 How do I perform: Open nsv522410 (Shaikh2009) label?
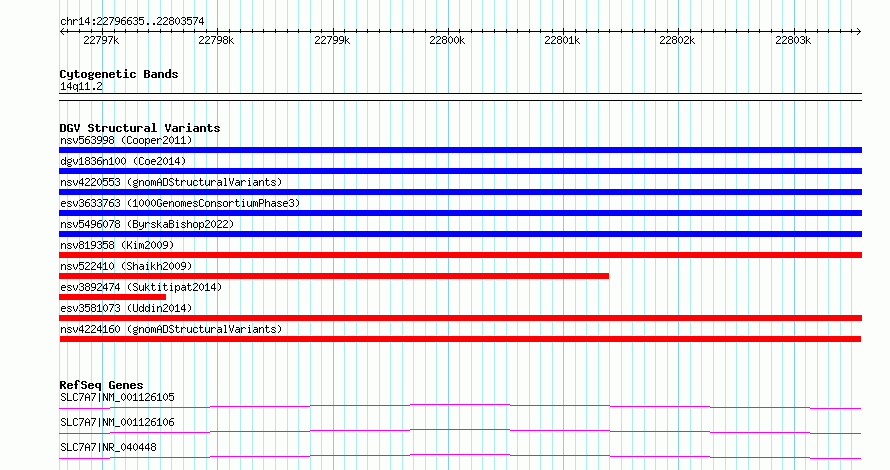[x=126, y=266]
